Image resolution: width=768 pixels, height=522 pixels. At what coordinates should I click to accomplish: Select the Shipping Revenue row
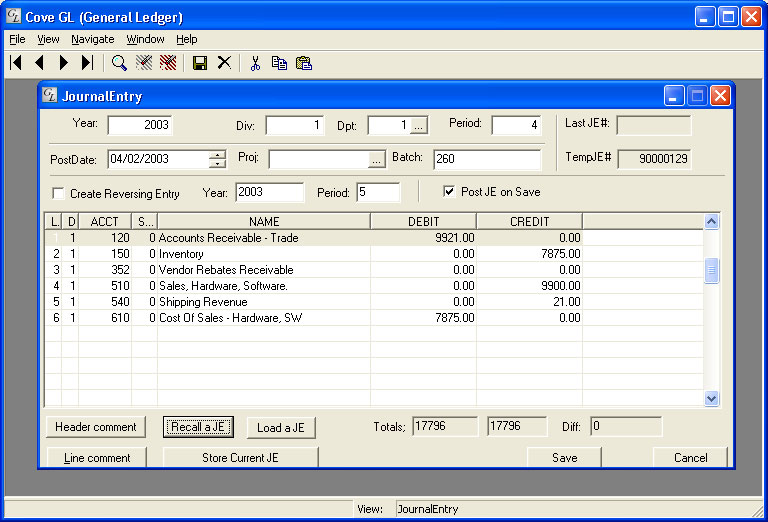[374, 302]
